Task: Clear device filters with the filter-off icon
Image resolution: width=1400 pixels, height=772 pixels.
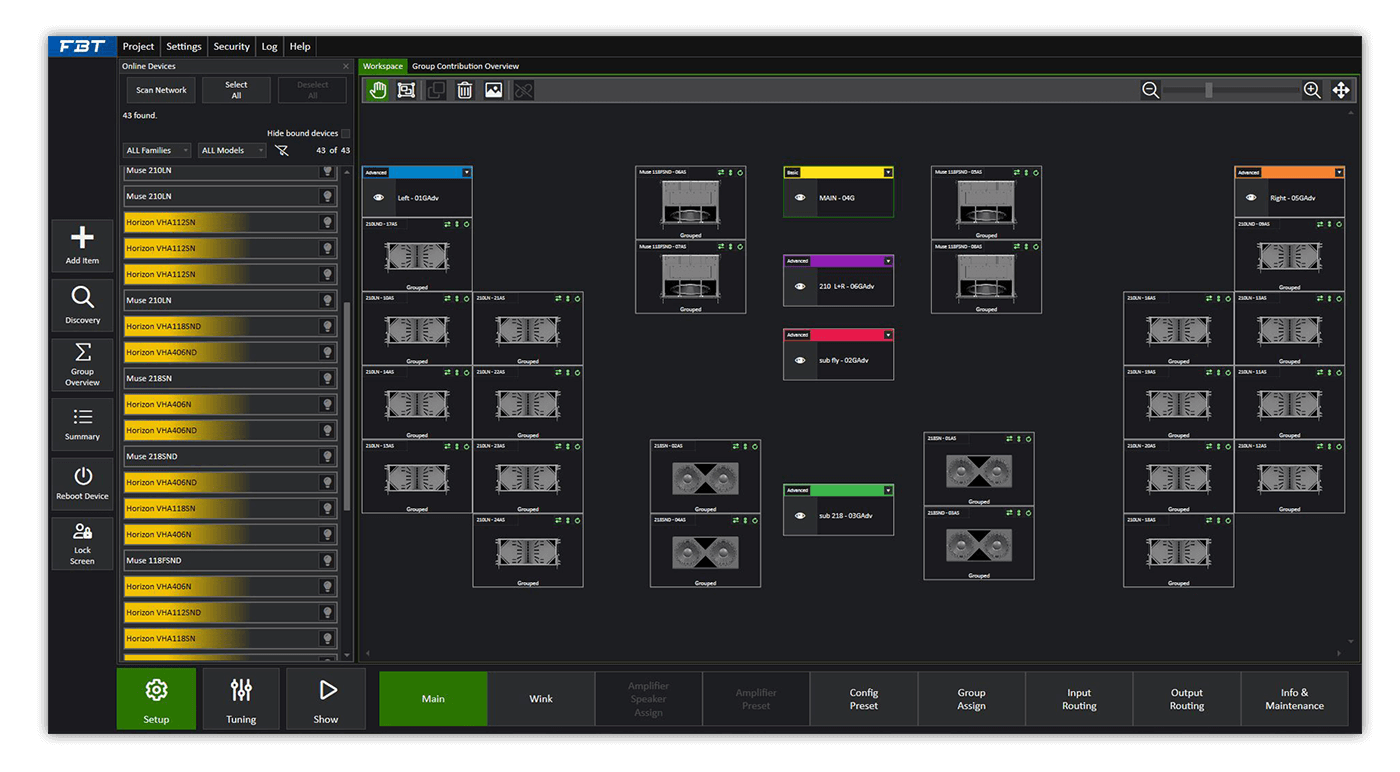Action: (282, 150)
